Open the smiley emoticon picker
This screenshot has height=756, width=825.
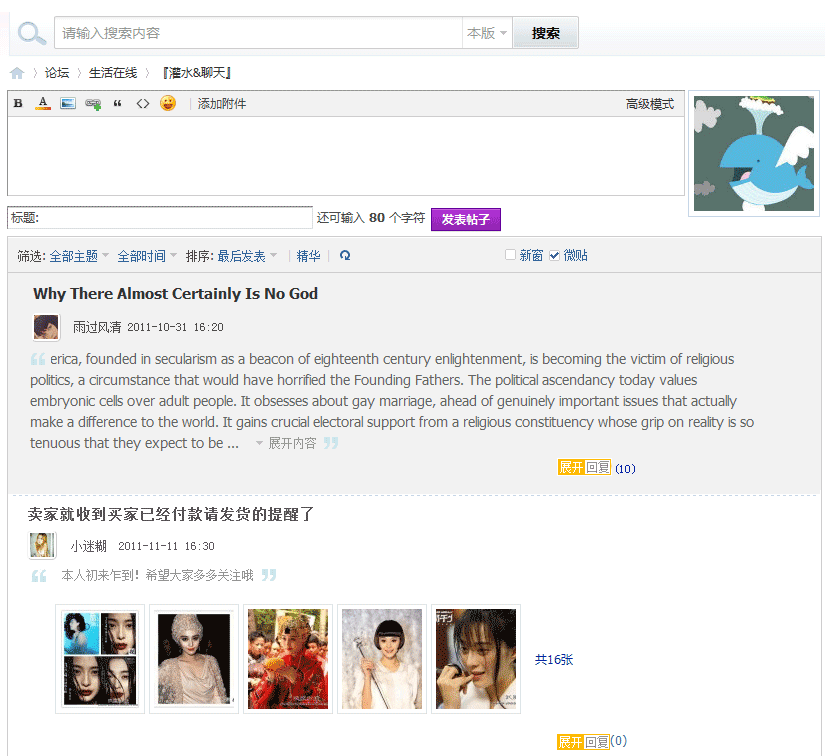pos(168,103)
